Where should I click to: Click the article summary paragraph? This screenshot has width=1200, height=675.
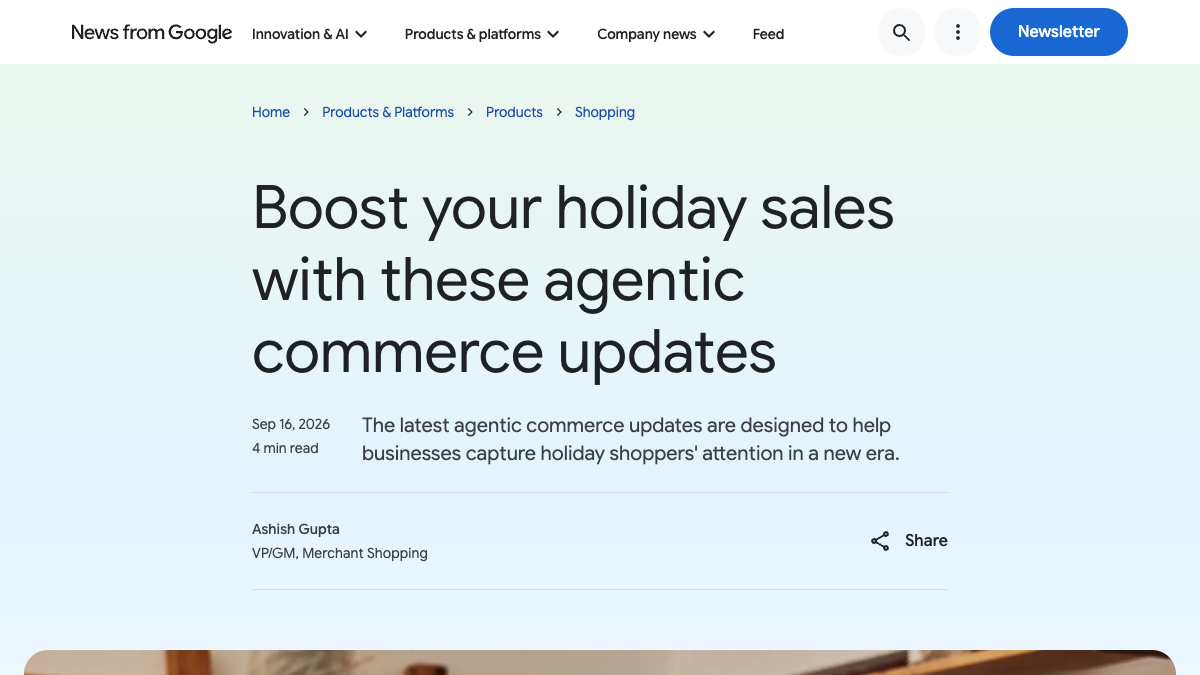point(631,439)
